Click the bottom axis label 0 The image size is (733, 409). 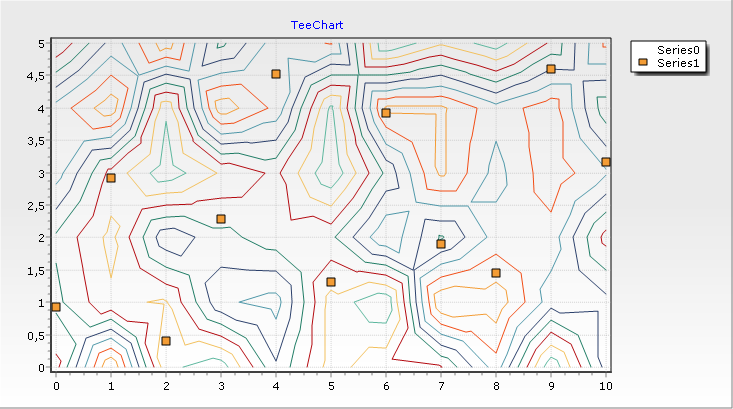pos(56,386)
